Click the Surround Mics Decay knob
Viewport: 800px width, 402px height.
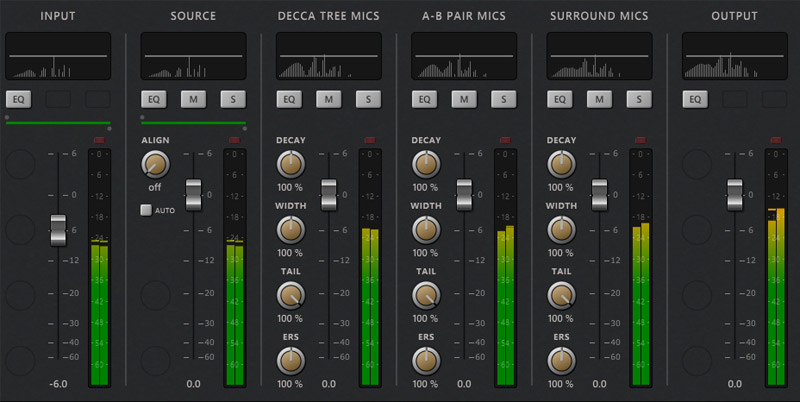tap(561, 165)
